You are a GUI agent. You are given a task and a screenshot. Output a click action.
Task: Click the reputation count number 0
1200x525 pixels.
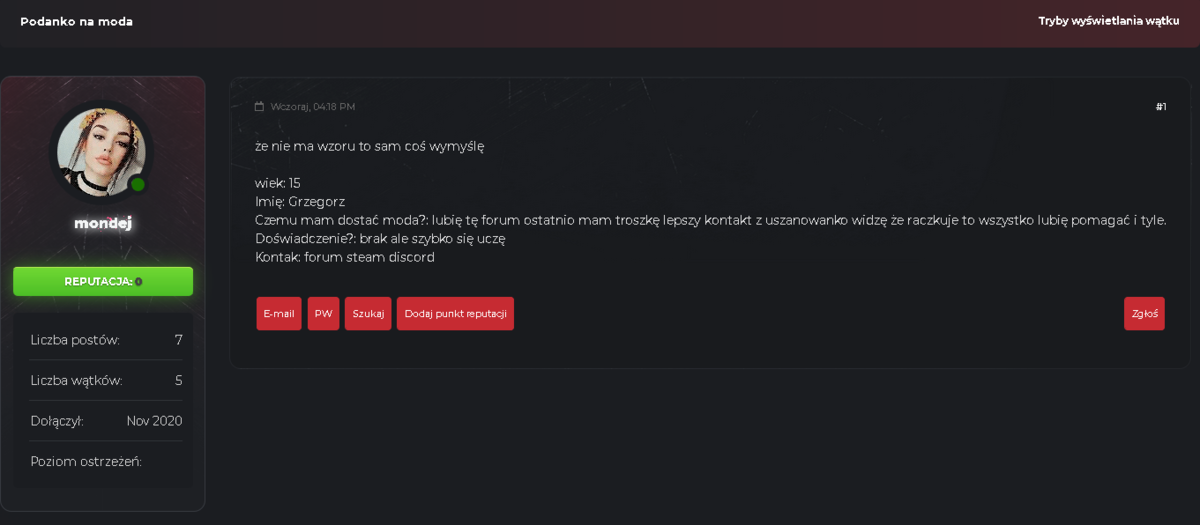tap(138, 282)
